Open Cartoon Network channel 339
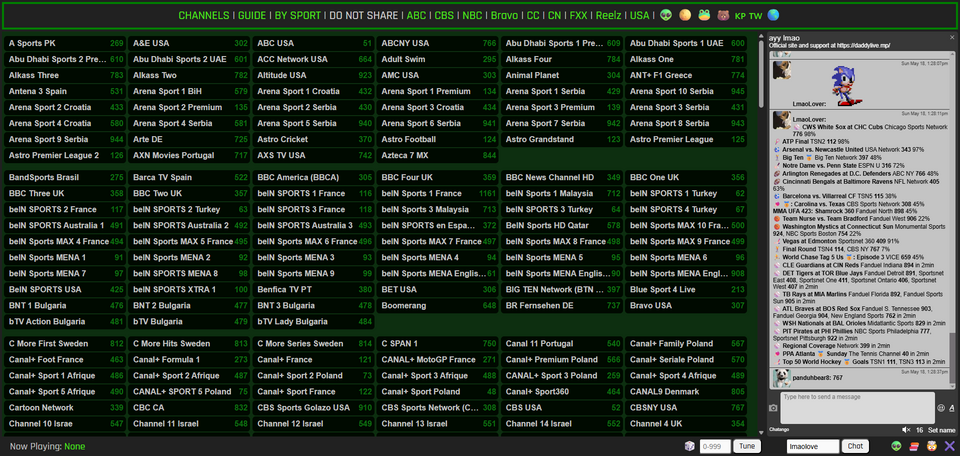 [x=66, y=408]
